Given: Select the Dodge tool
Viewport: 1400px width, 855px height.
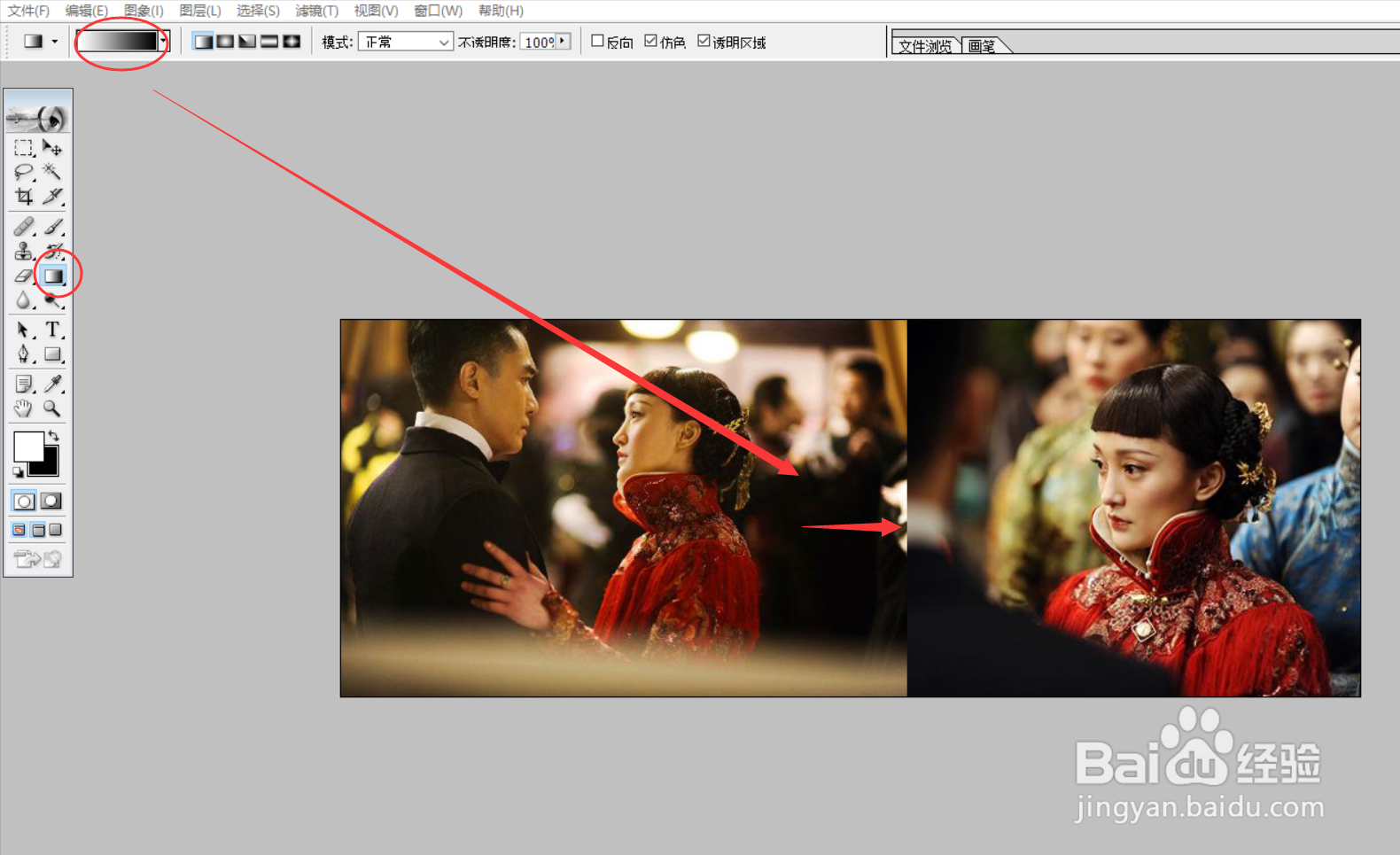Looking at the screenshot, I should pyautogui.click(x=52, y=300).
